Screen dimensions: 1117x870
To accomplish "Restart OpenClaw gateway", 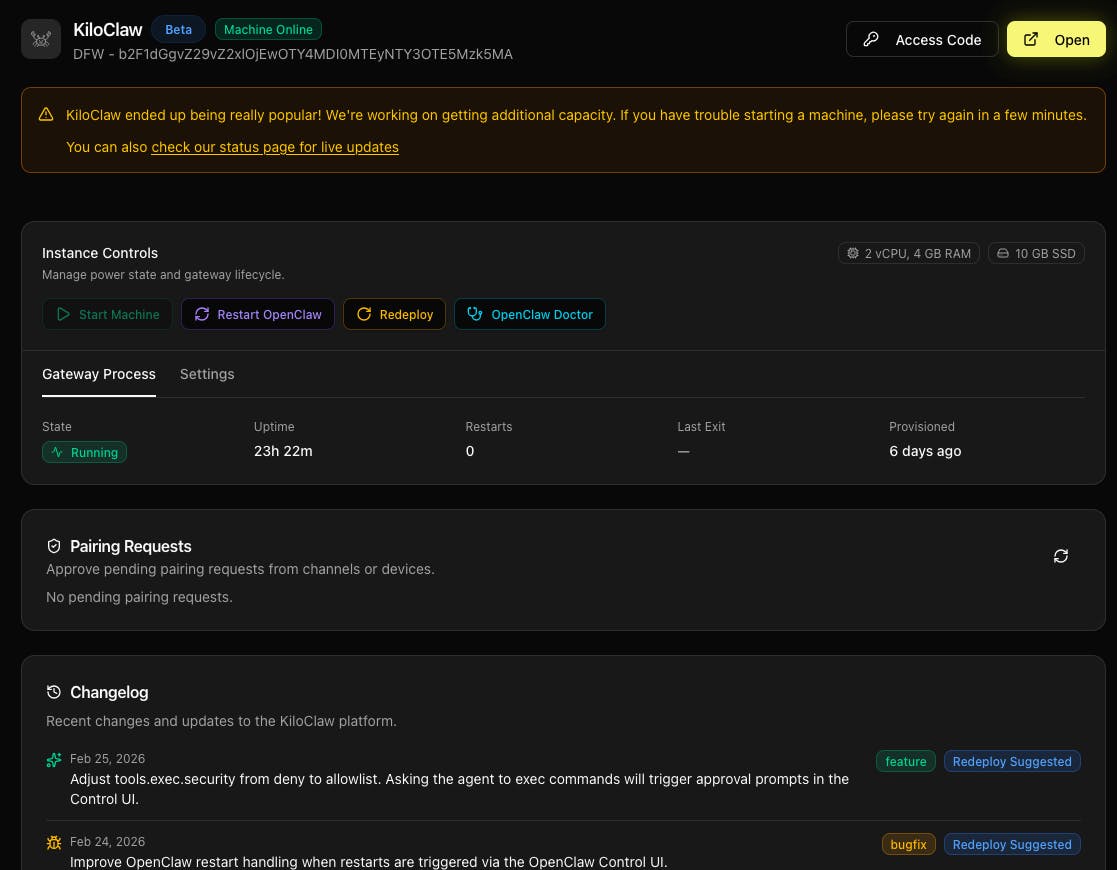I will (x=257, y=314).
